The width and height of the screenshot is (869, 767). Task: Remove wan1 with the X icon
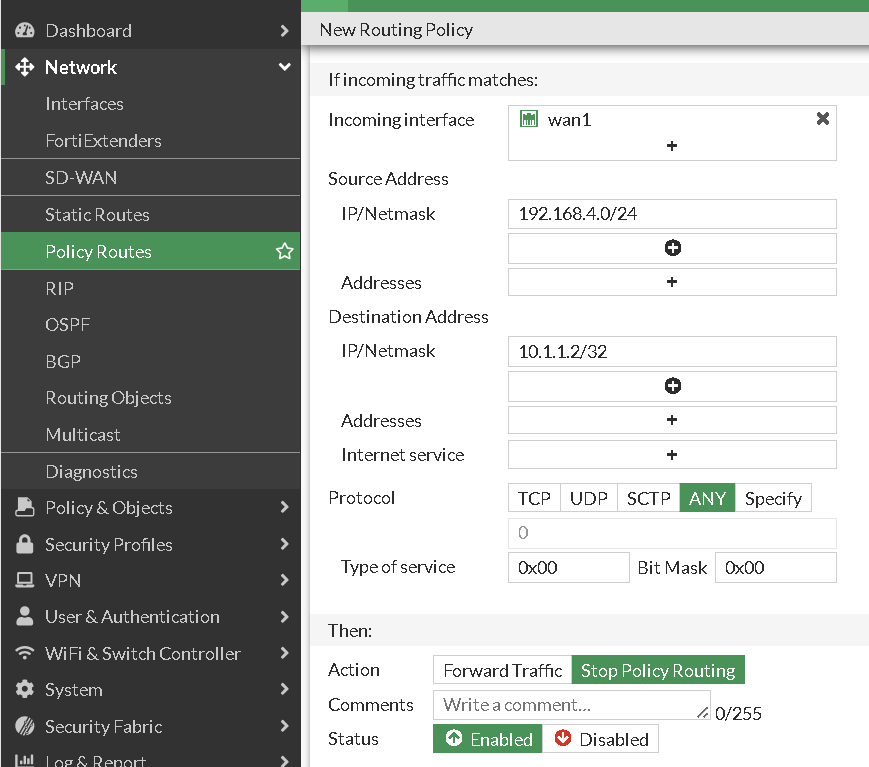[x=823, y=119]
